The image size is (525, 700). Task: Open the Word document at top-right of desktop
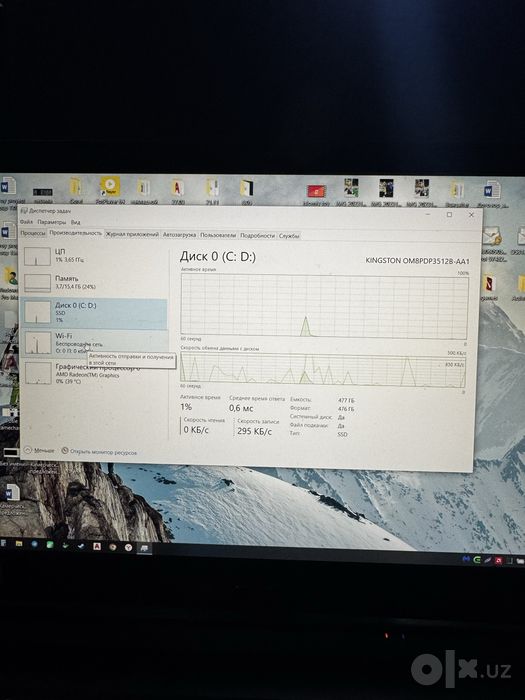[492, 189]
